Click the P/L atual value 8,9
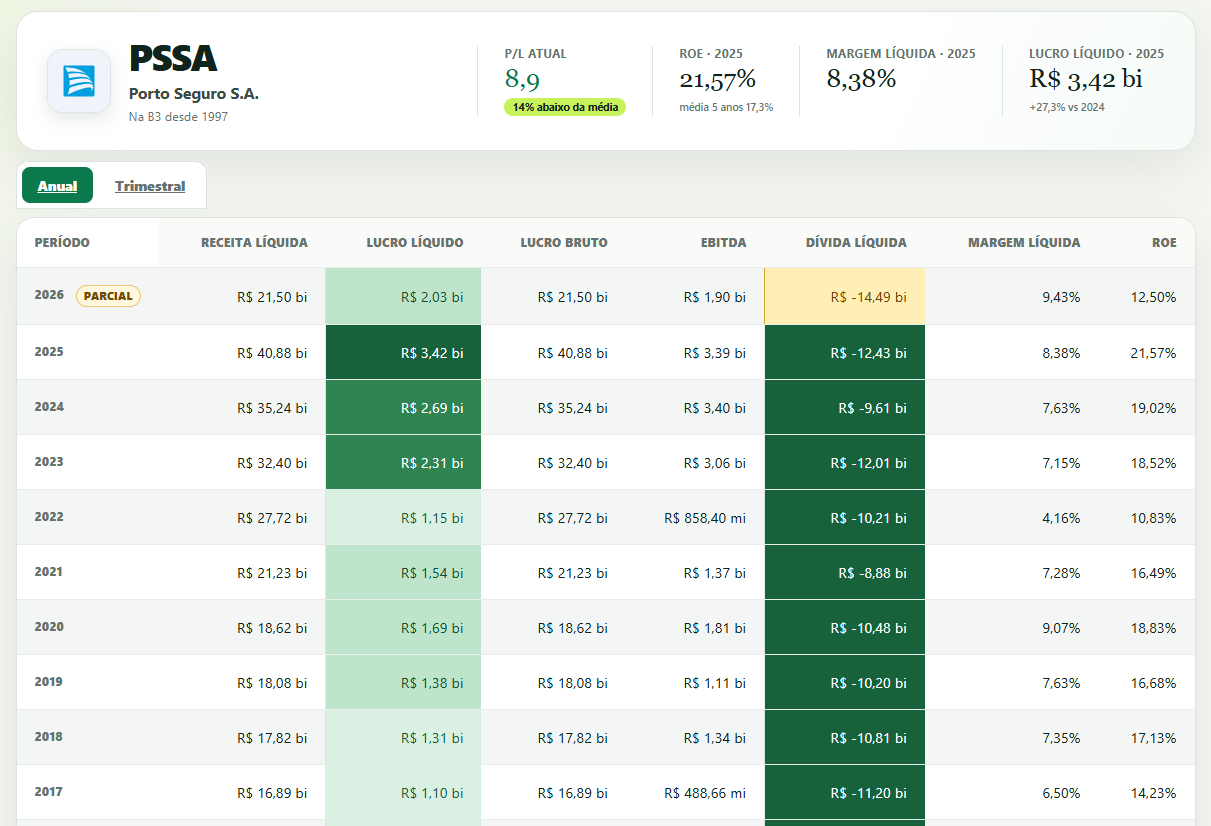 coord(522,80)
